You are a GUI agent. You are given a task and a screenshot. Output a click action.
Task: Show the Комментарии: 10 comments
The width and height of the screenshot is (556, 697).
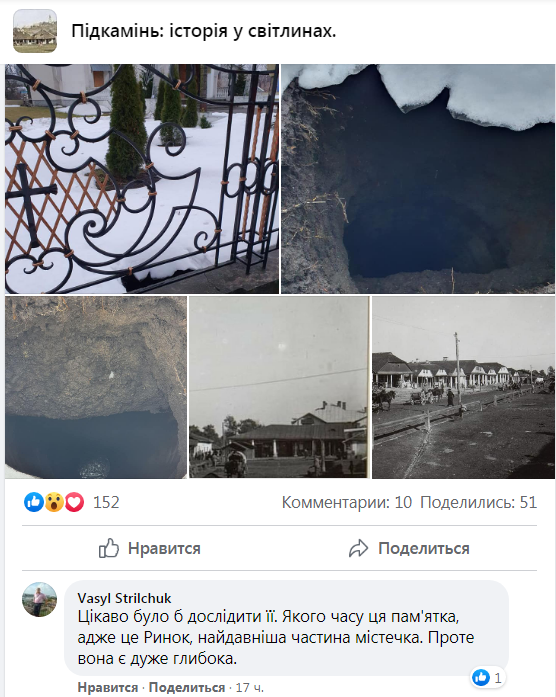(347, 502)
